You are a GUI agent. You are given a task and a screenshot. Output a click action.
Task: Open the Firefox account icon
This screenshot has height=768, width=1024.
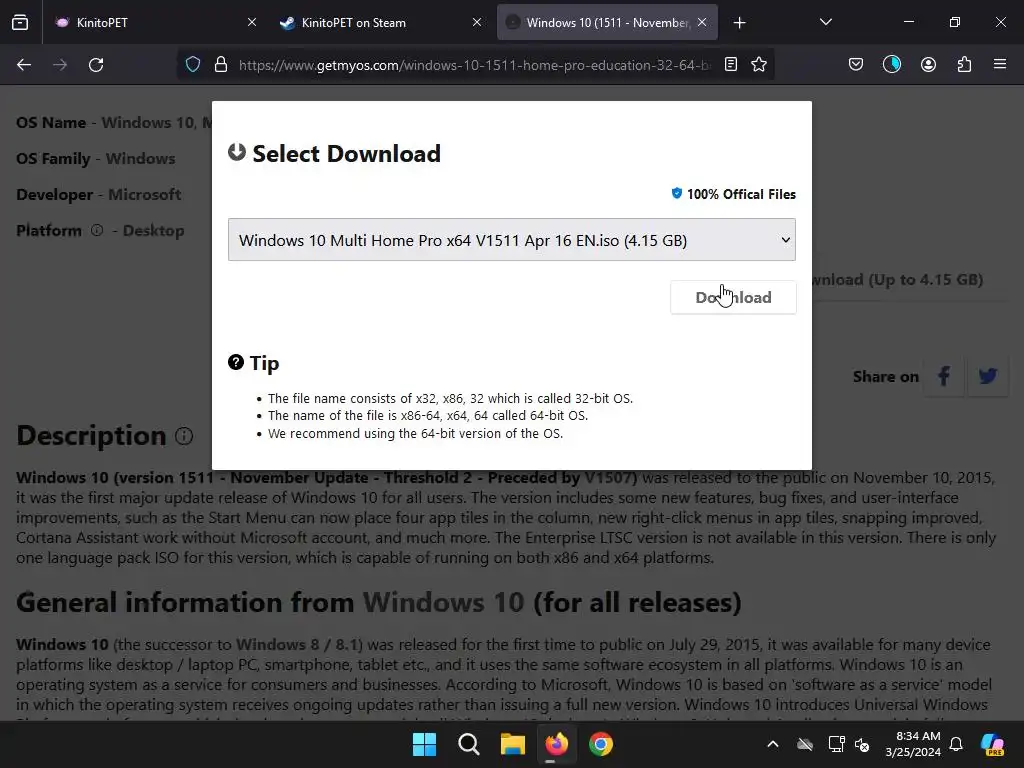coord(928,65)
